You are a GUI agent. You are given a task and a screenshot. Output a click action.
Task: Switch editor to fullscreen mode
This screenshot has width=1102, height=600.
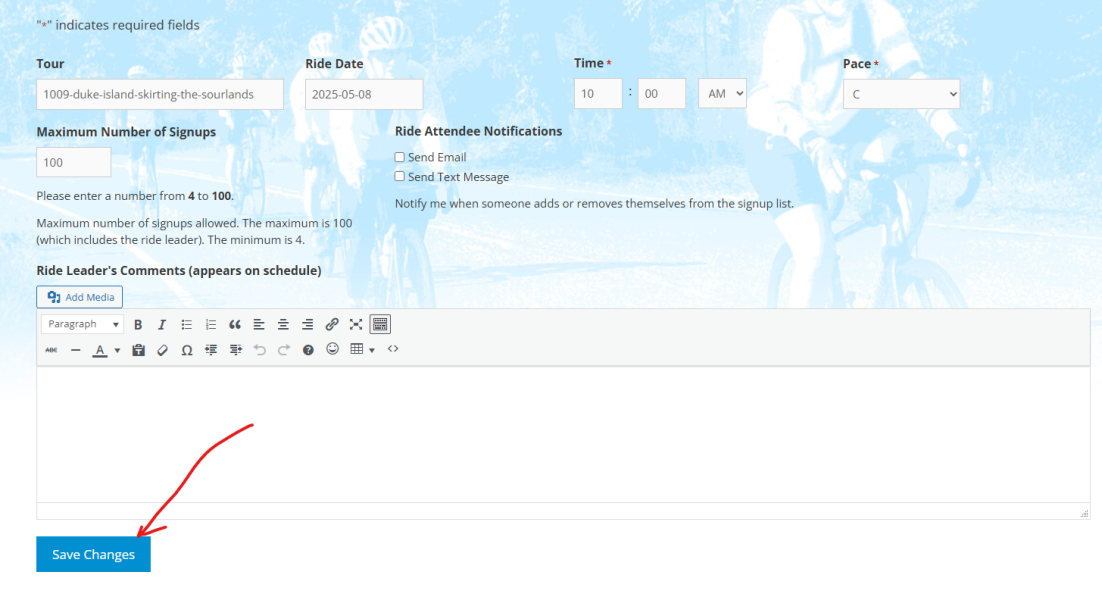tap(356, 324)
